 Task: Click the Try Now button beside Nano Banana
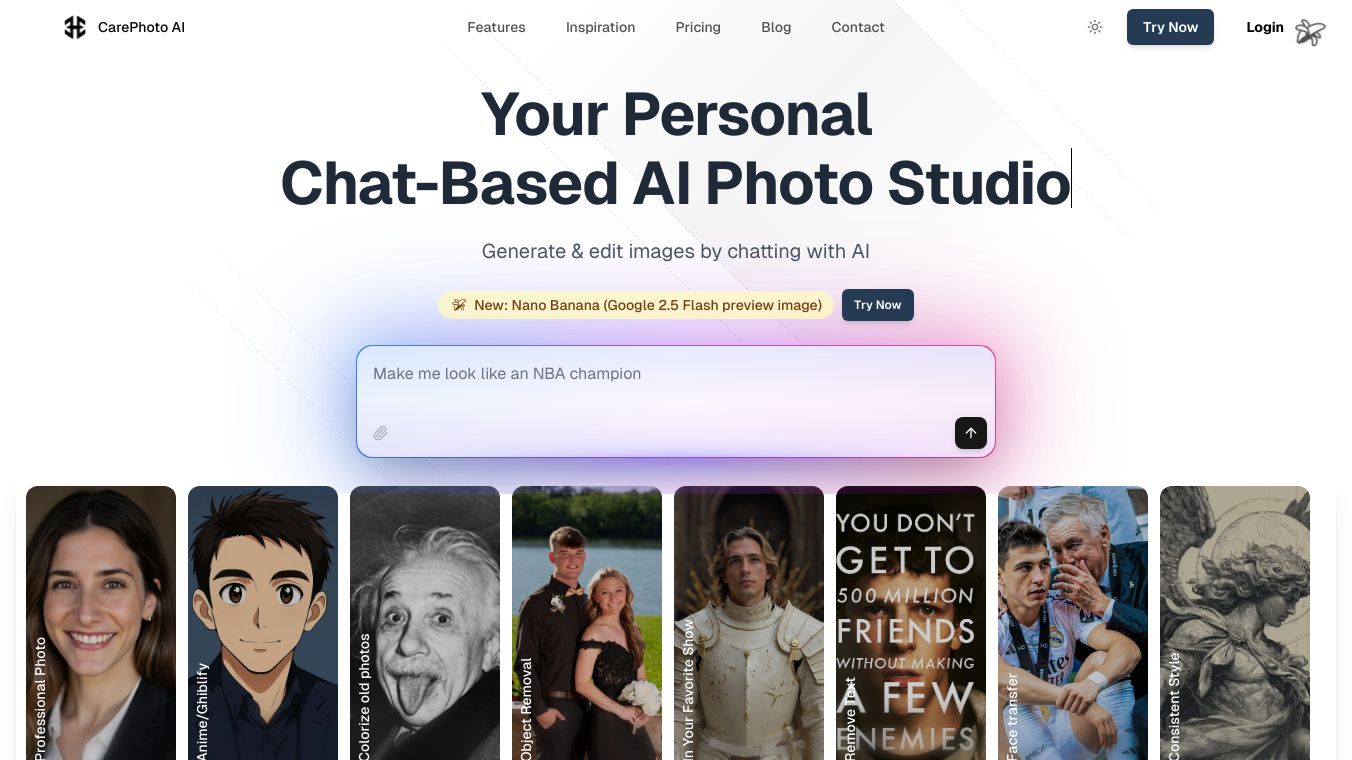pyautogui.click(x=878, y=305)
